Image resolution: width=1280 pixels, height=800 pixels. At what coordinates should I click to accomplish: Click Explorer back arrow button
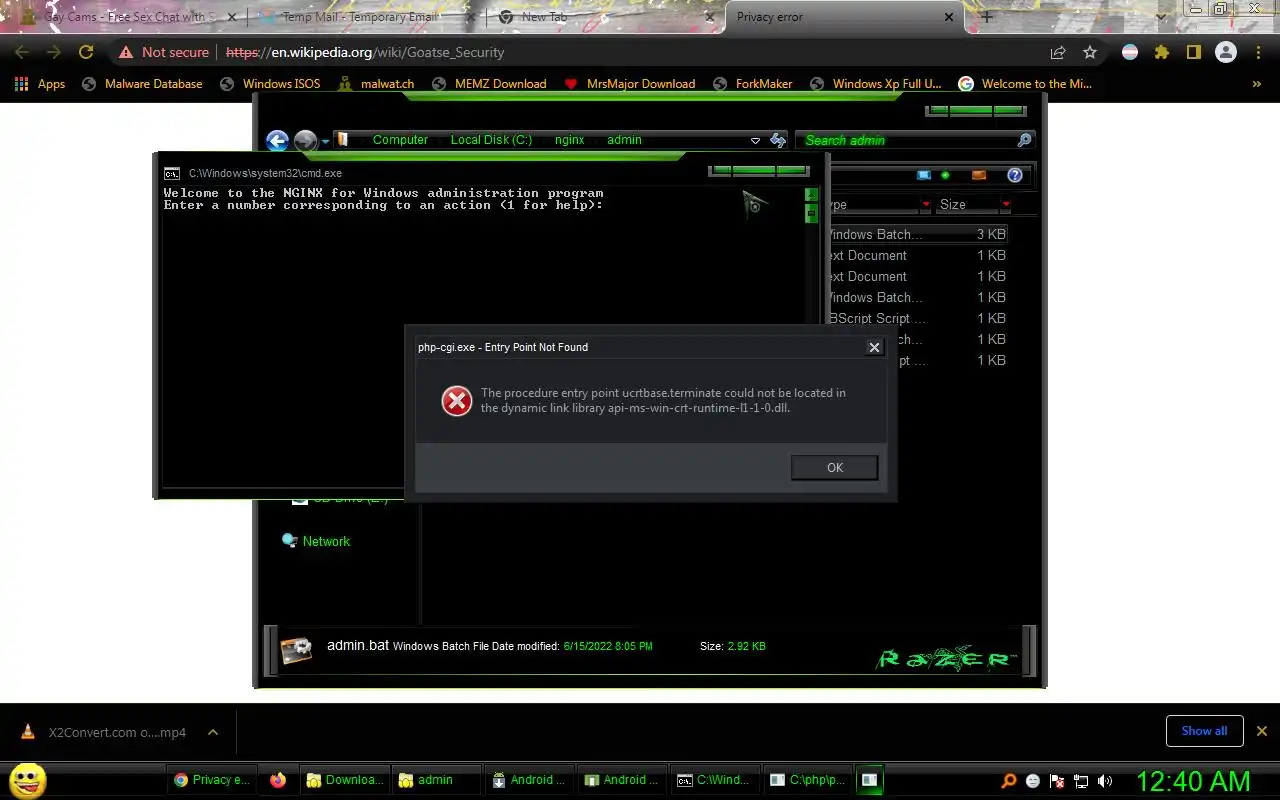[277, 141]
